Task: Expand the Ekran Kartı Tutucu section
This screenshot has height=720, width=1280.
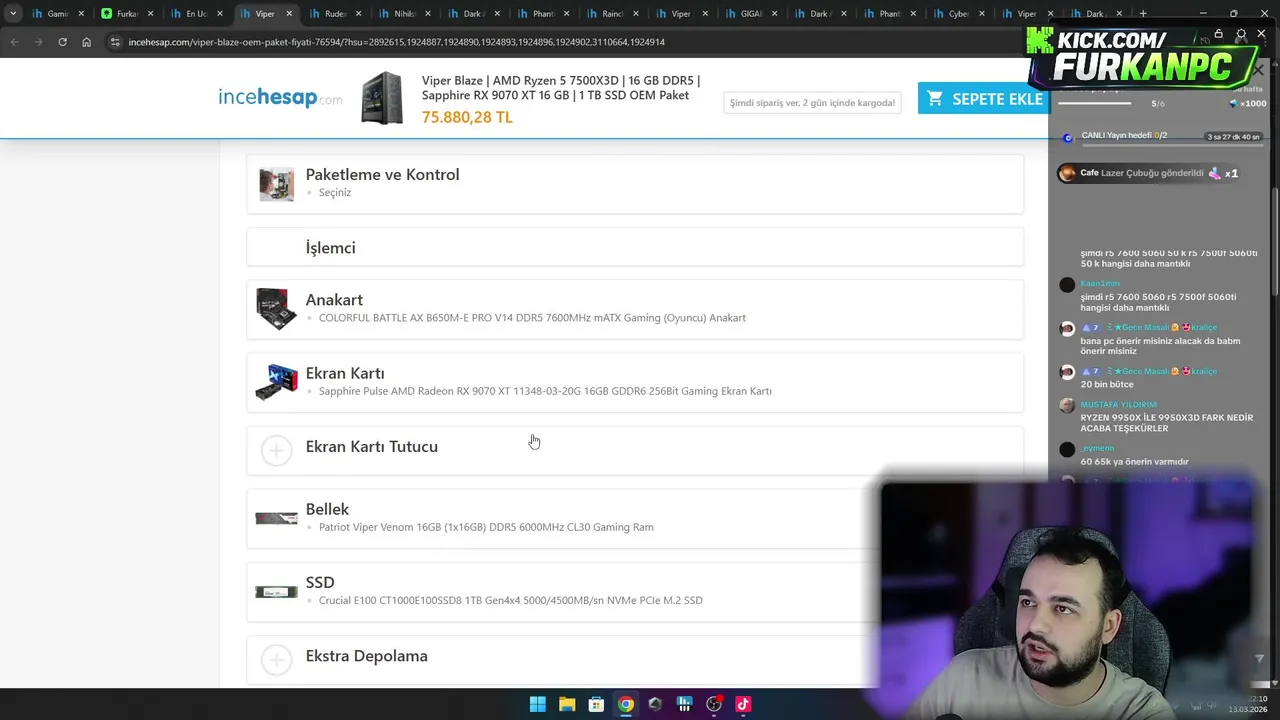Action: (635, 450)
